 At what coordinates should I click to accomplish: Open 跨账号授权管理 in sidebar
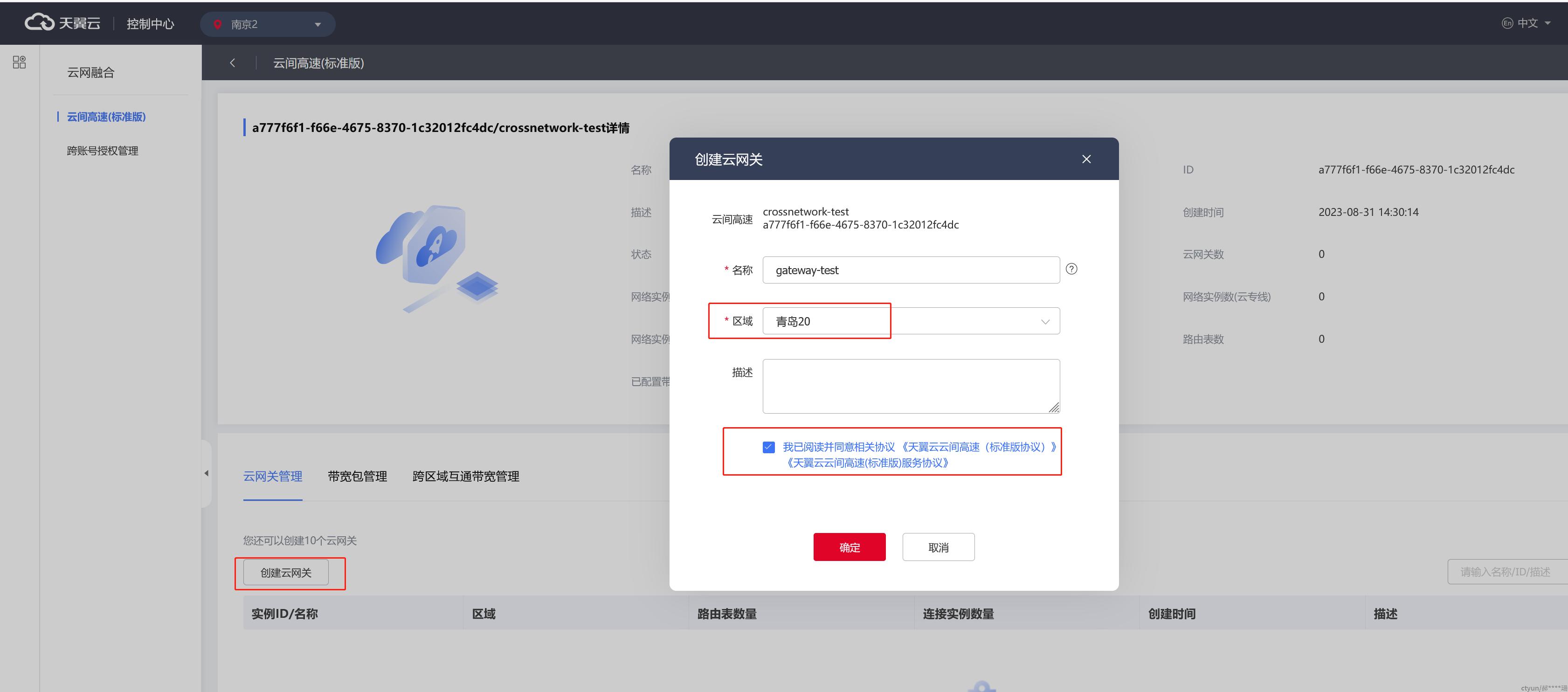pyautogui.click(x=103, y=151)
